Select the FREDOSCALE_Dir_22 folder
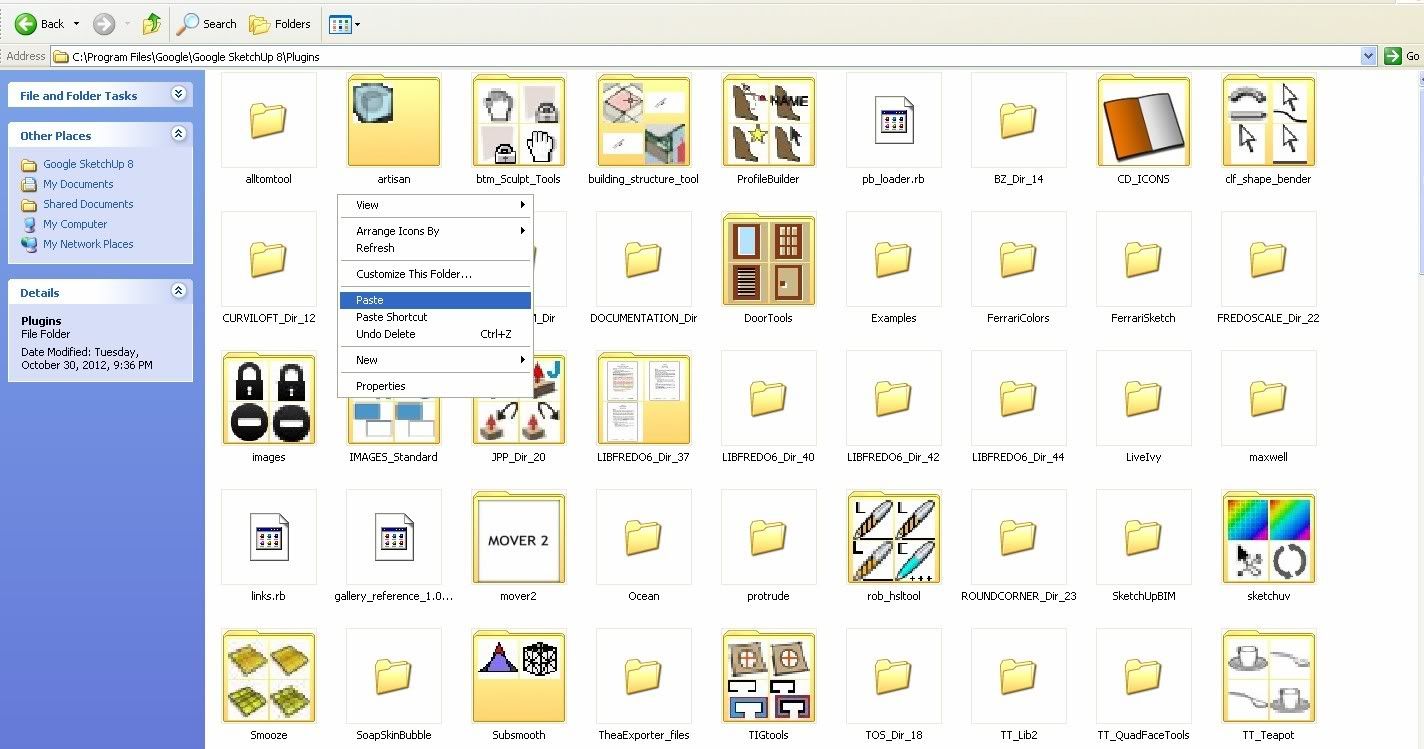This screenshot has height=749, width=1424. [1269, 268]
